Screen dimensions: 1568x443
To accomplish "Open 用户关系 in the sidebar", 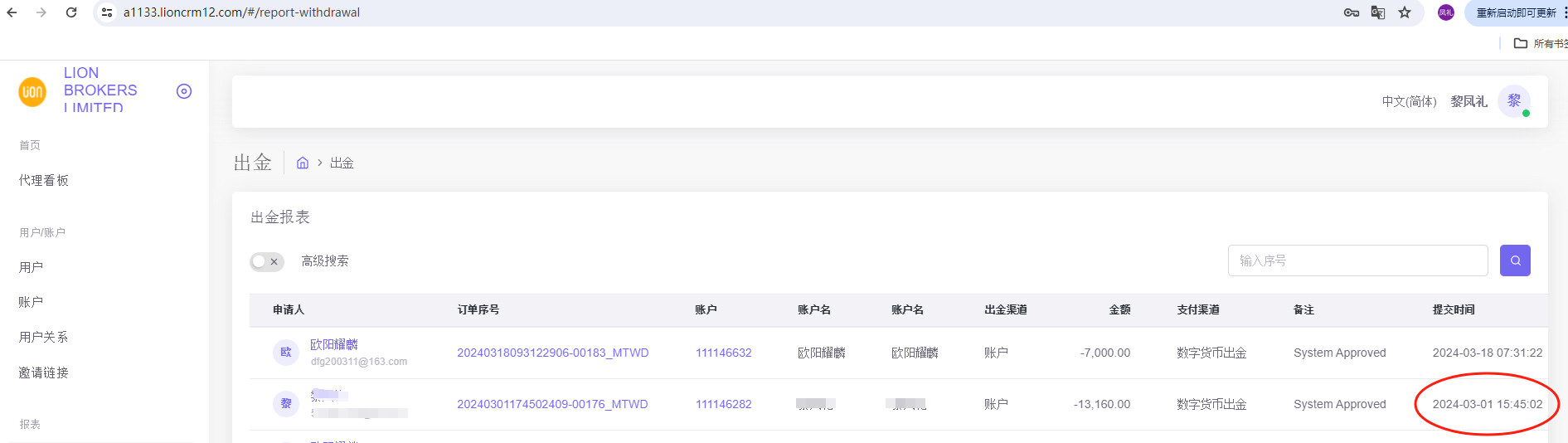I will 44,337.
